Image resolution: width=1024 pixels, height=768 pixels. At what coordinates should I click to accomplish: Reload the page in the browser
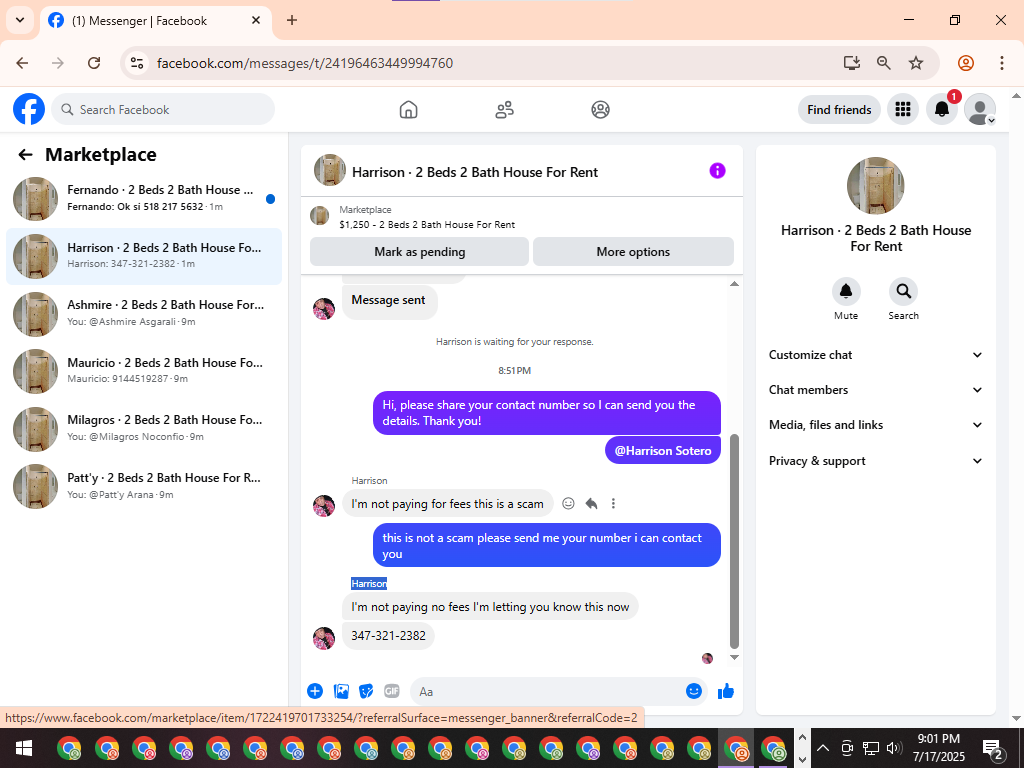[94, 63]
